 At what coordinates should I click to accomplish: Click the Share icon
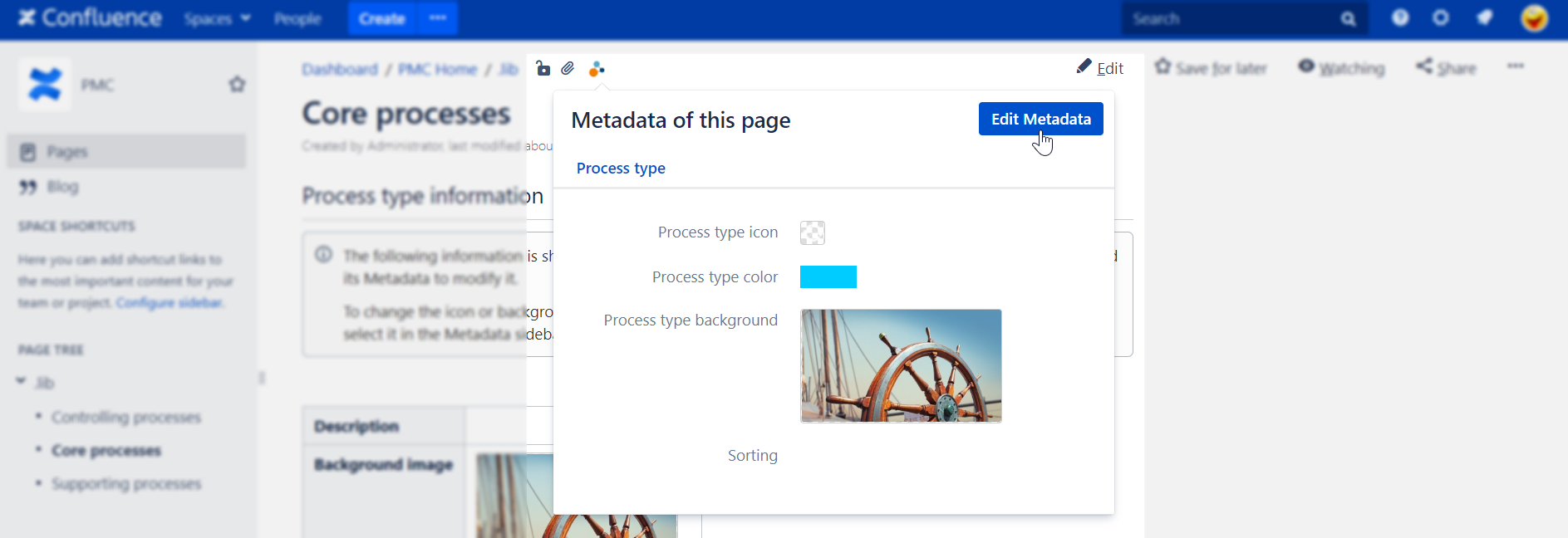[x=1424, y=66]
